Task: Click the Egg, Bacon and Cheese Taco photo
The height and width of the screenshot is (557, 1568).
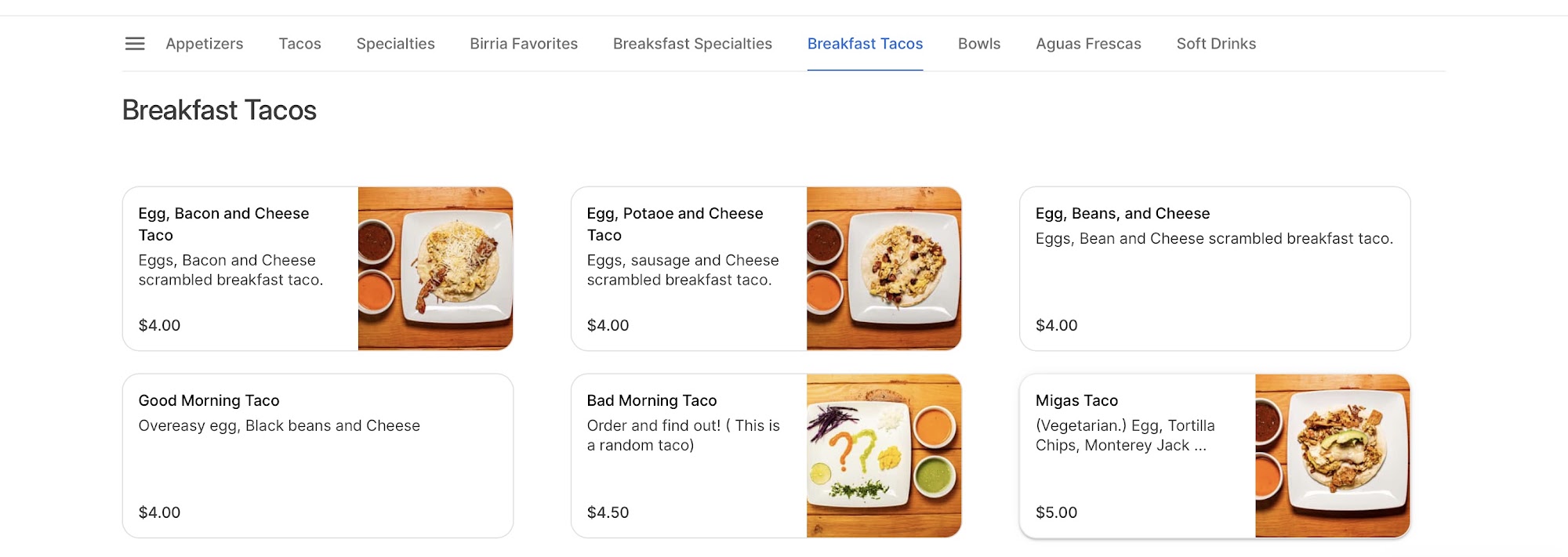Action: [435, 268]
